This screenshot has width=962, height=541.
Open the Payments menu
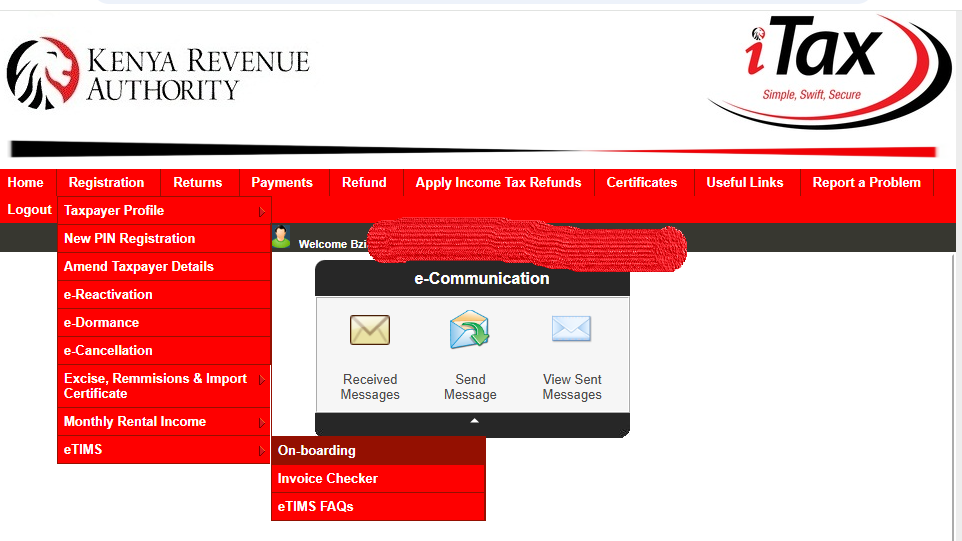[x=282, y=183]
